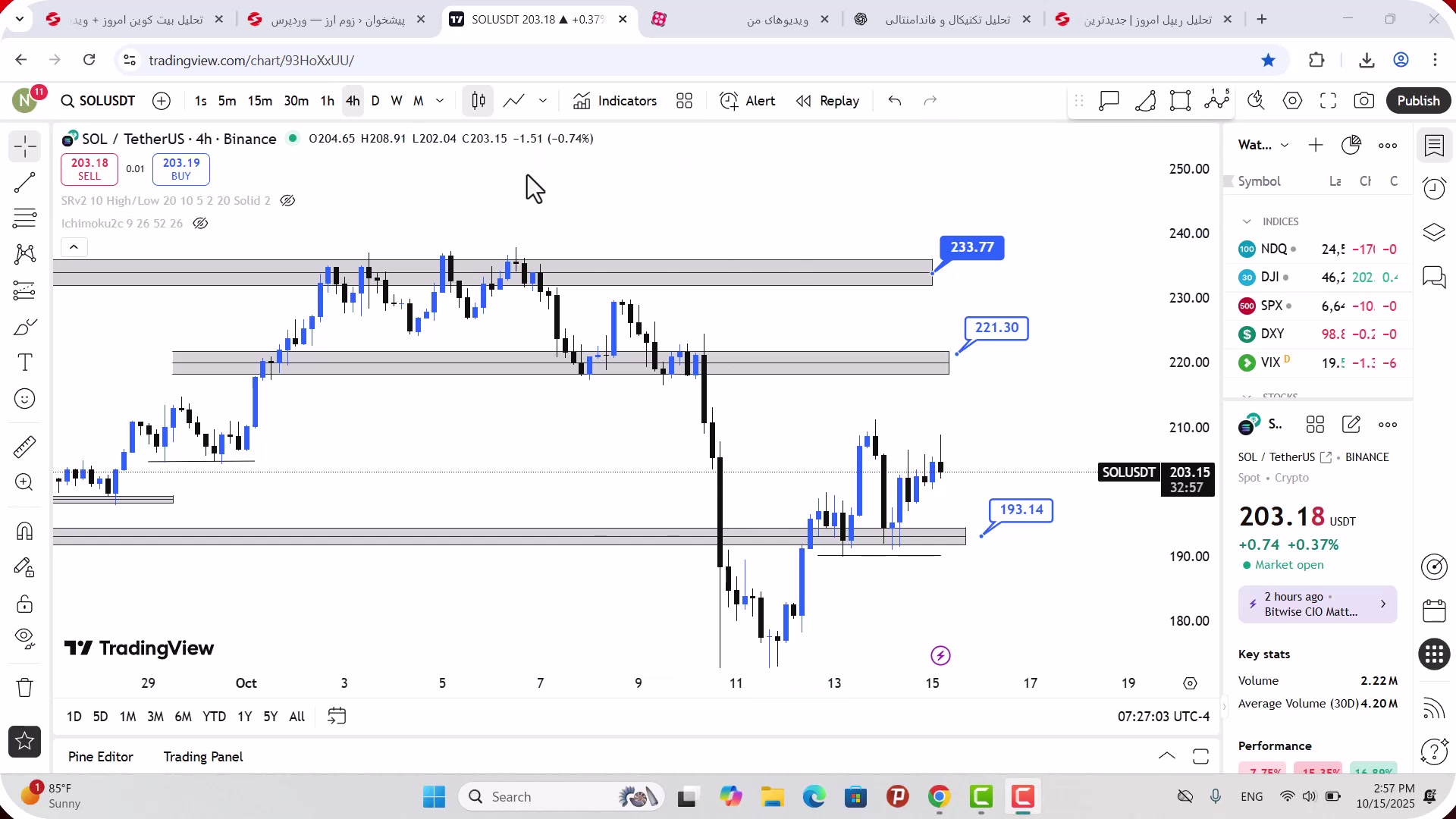
Task: Enter fullscreen chart mode
Action: click(1328, 101)
